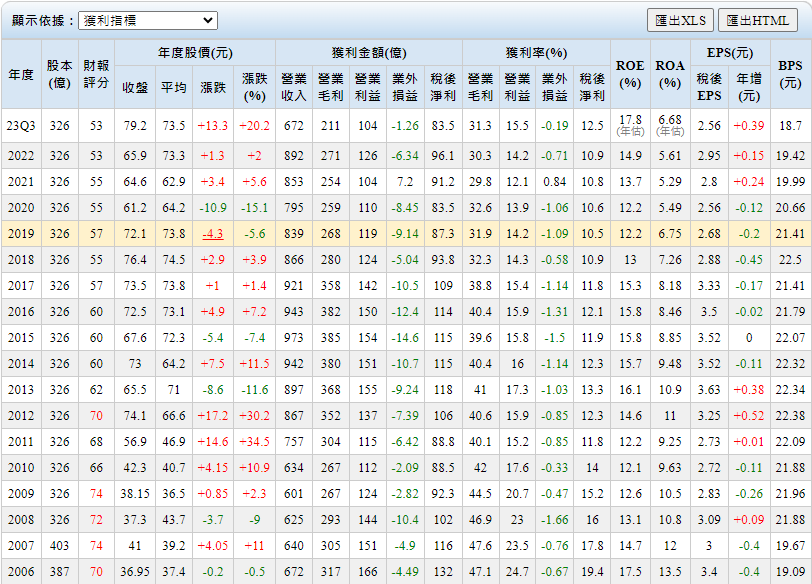This screenshot has width=812, height=584.
Task: Click the 股本(億) column header
Action: tap(60, 75)
